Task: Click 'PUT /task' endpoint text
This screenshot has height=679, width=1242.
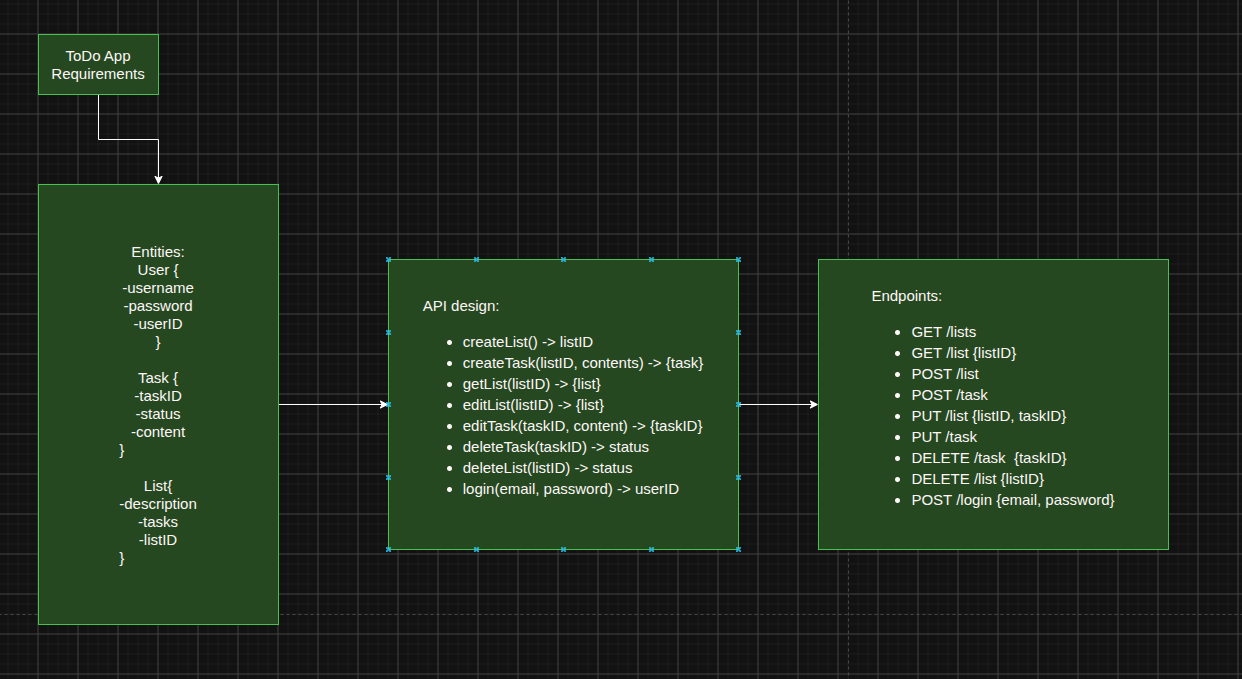Action: [944, 437]
